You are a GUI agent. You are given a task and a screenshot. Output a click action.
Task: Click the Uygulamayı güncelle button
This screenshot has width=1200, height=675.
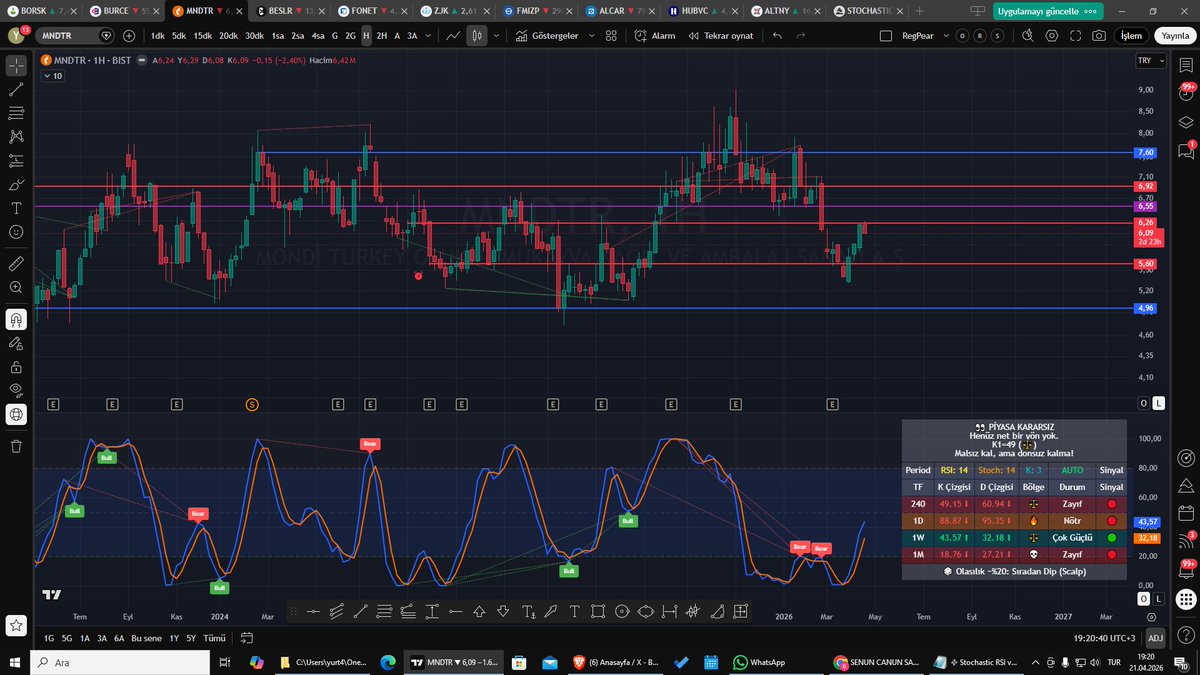pos(1048,11)
